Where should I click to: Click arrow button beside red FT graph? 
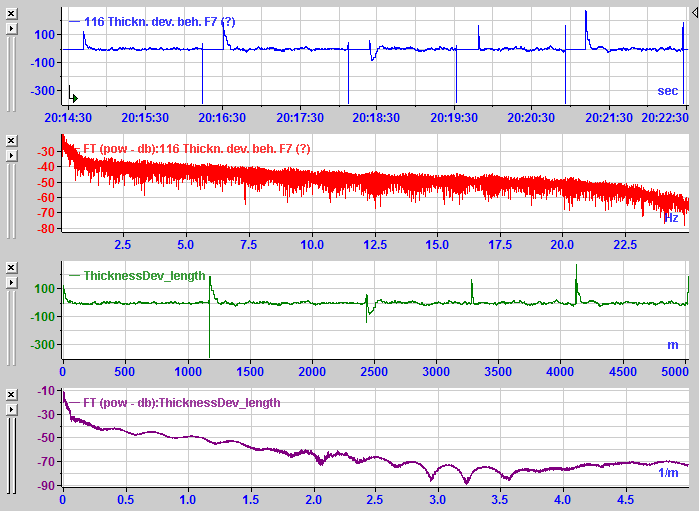(x=11, y=156)
